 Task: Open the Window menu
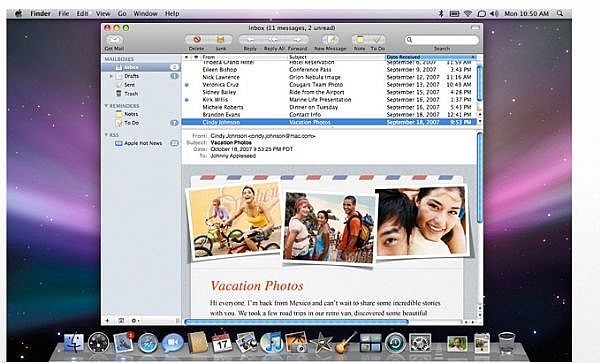click(x=145, y=13)
